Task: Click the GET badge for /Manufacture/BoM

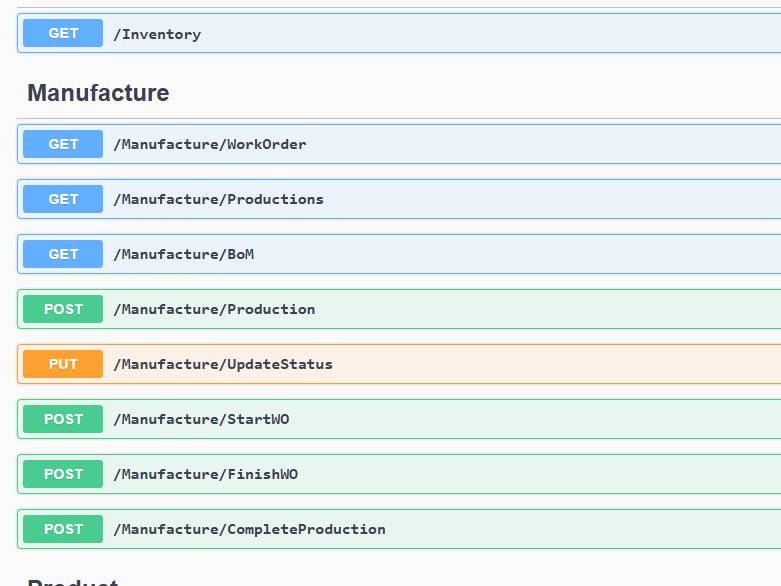Action: [63, 254]
